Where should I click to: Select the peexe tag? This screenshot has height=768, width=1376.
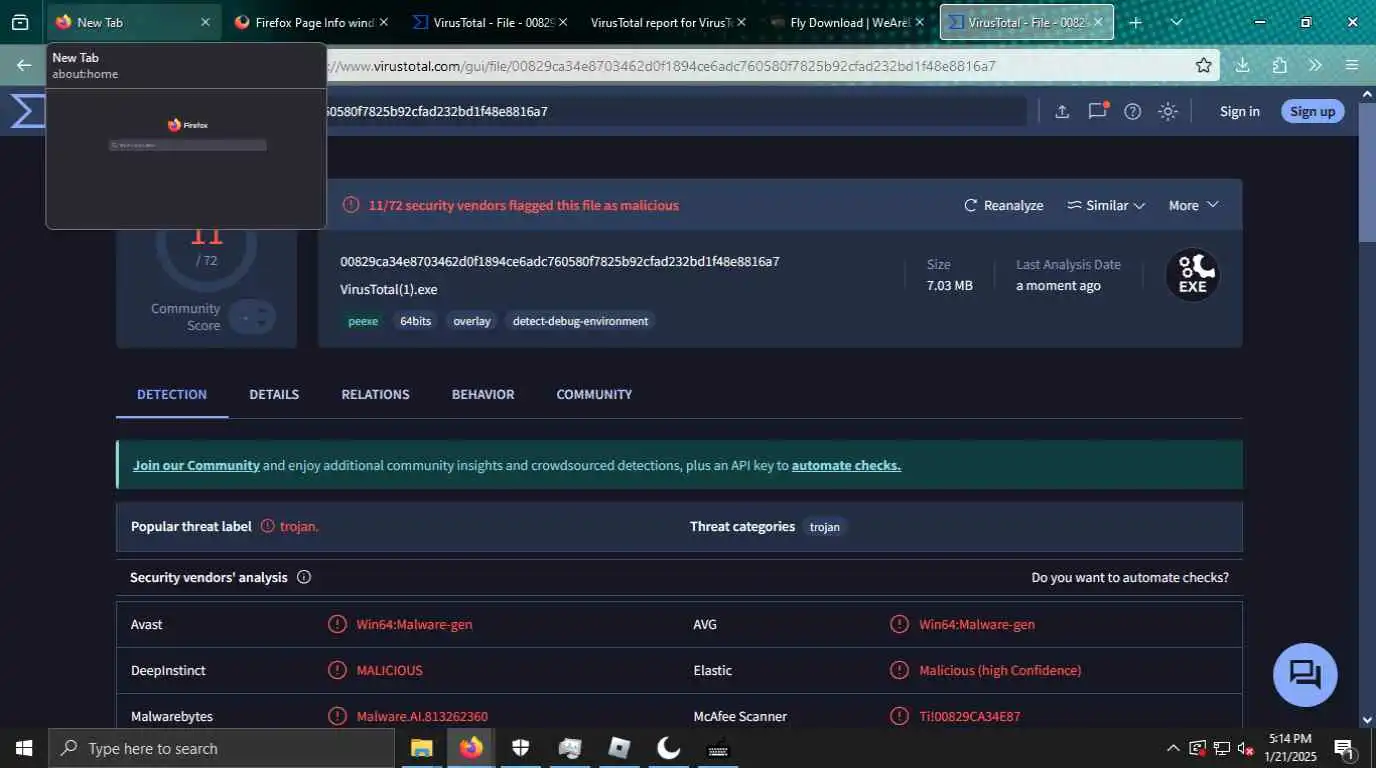coord(363,321)
